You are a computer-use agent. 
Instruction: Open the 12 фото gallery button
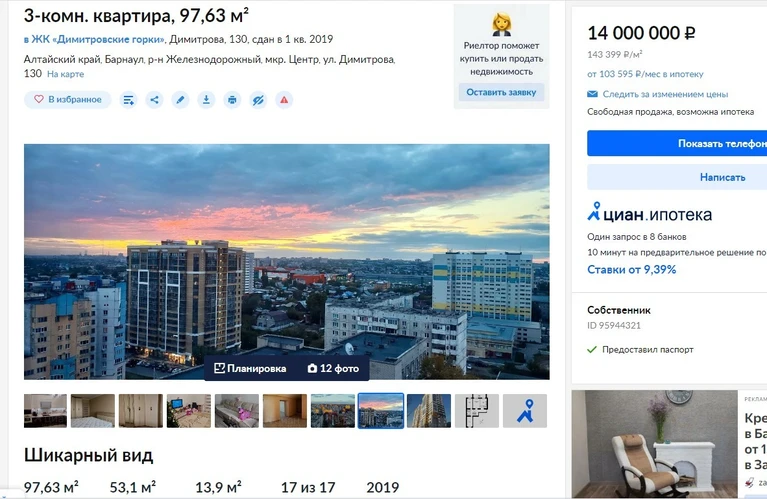click(x=333, y=368)
